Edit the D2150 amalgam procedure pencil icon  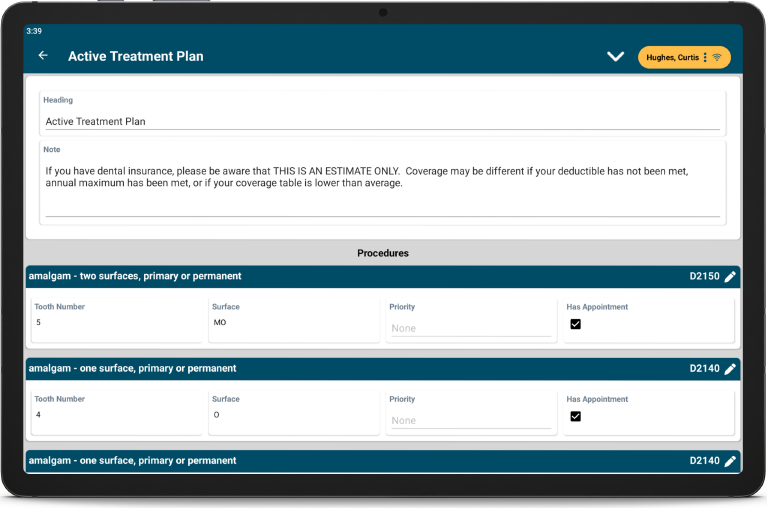point(730,277)
